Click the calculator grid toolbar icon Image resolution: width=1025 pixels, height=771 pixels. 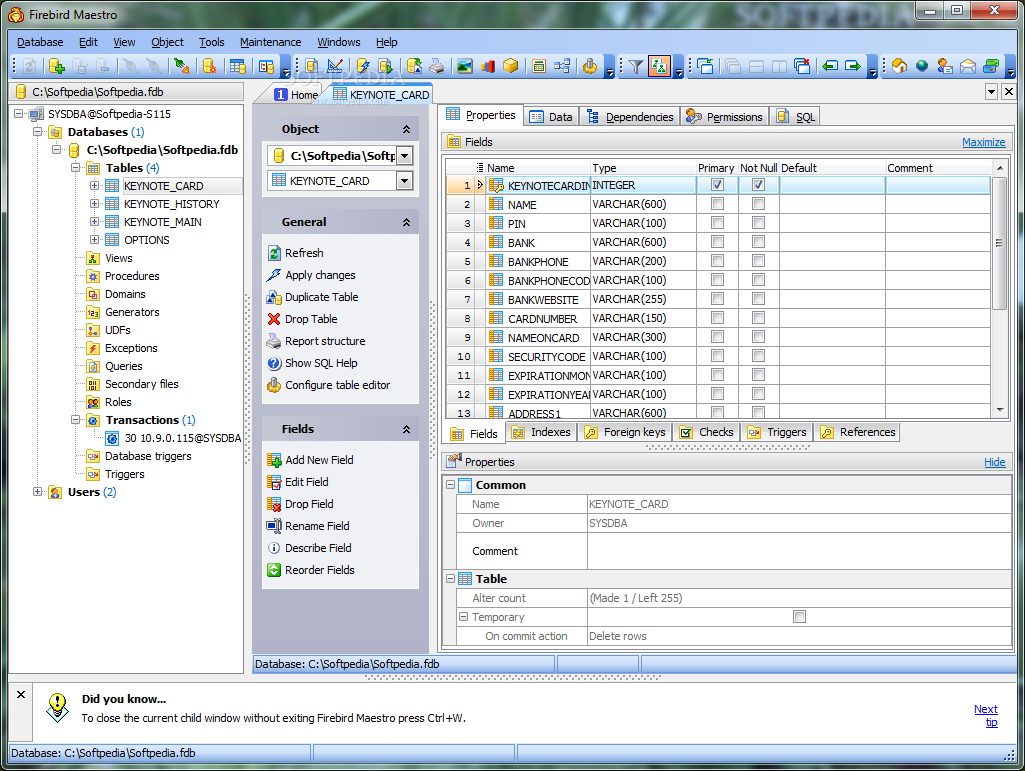click(539, 66)
